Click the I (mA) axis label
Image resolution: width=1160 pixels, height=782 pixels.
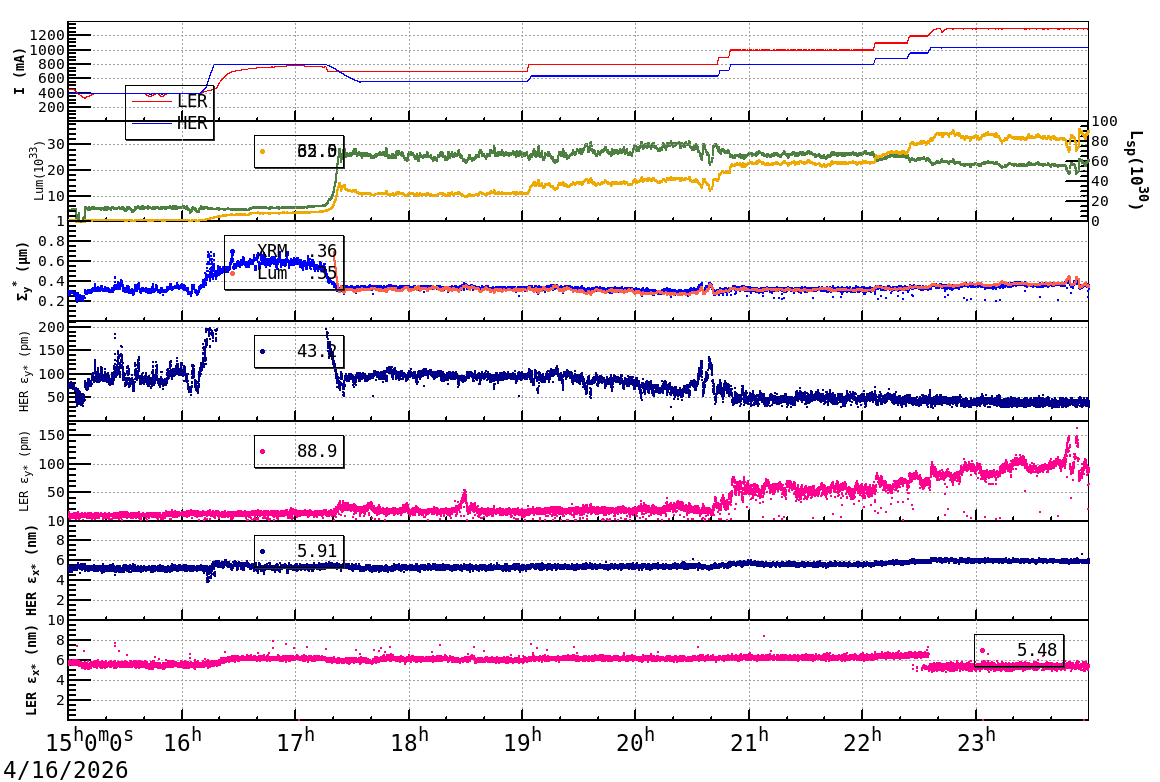[19, 72]
